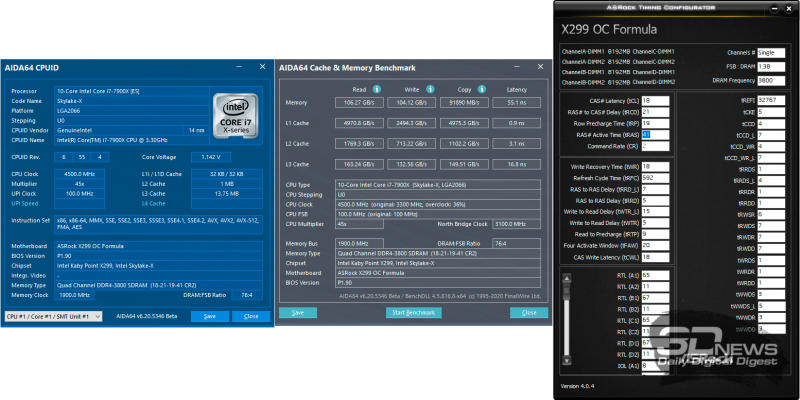
Task: Click the RAS# Active Time (tRAS) field
Action: click(x=655, y=135)
